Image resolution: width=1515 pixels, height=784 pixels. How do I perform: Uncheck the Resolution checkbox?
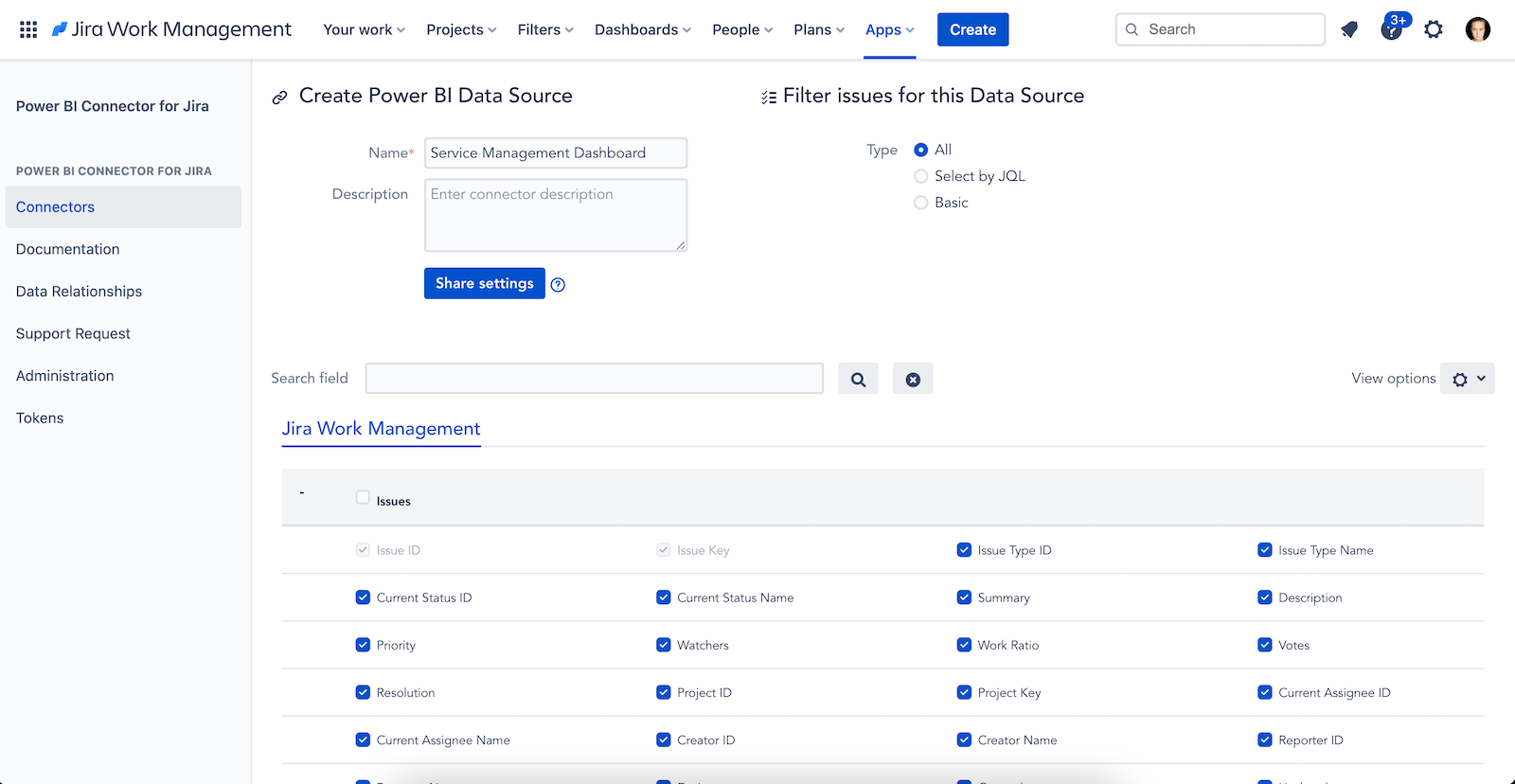pyautogui.click(x=363, y=692)
